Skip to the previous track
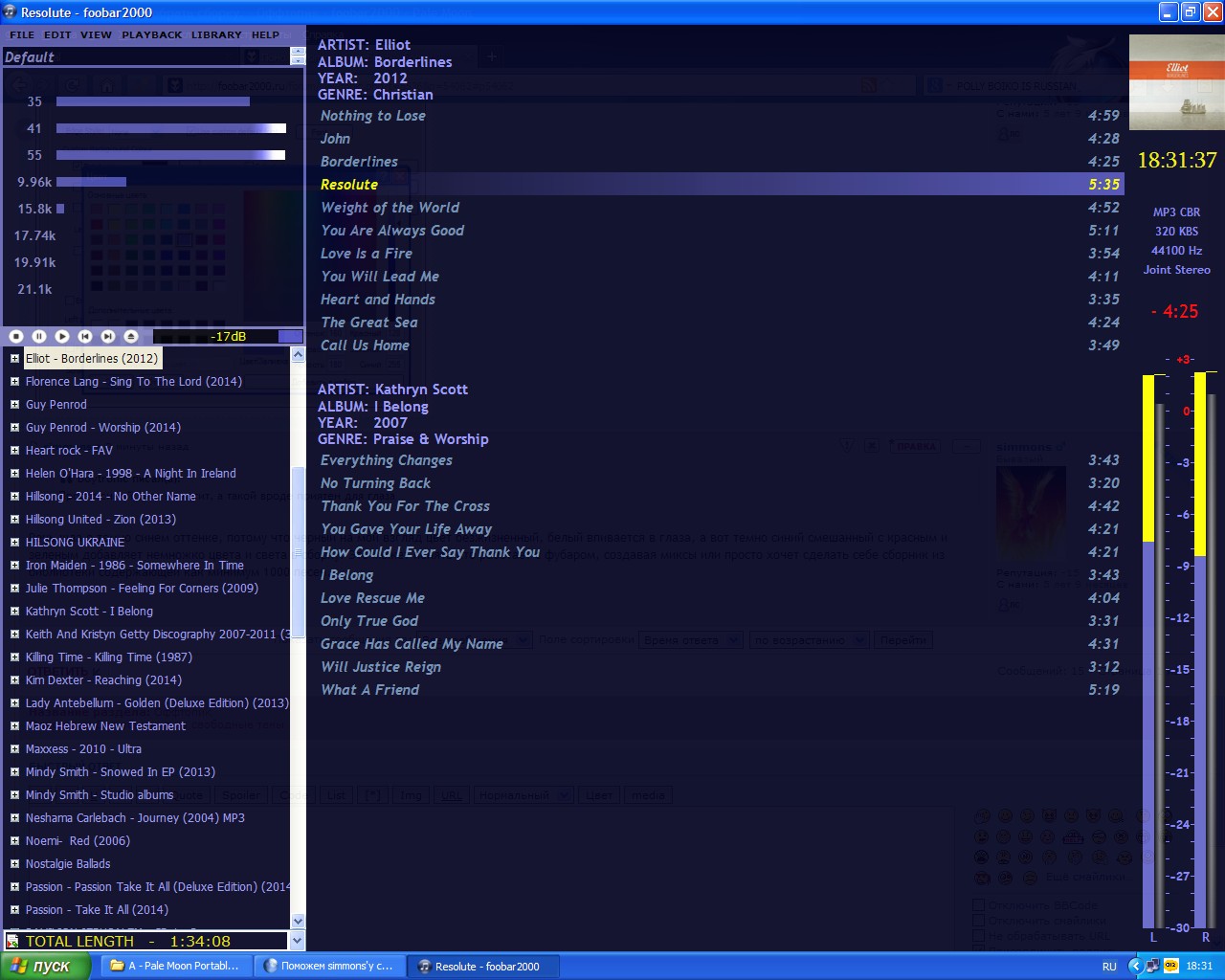 tap(85, 336)
